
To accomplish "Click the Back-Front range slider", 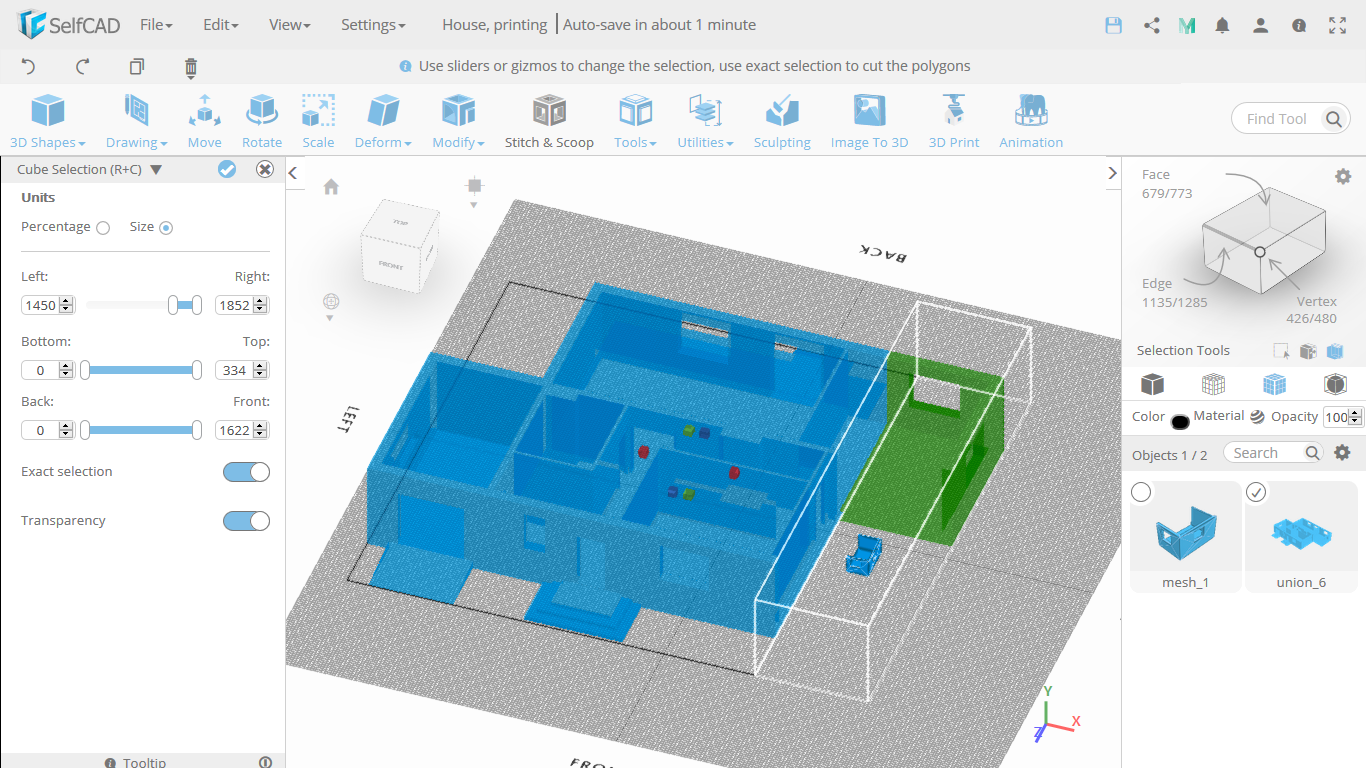I will point(141,430).
